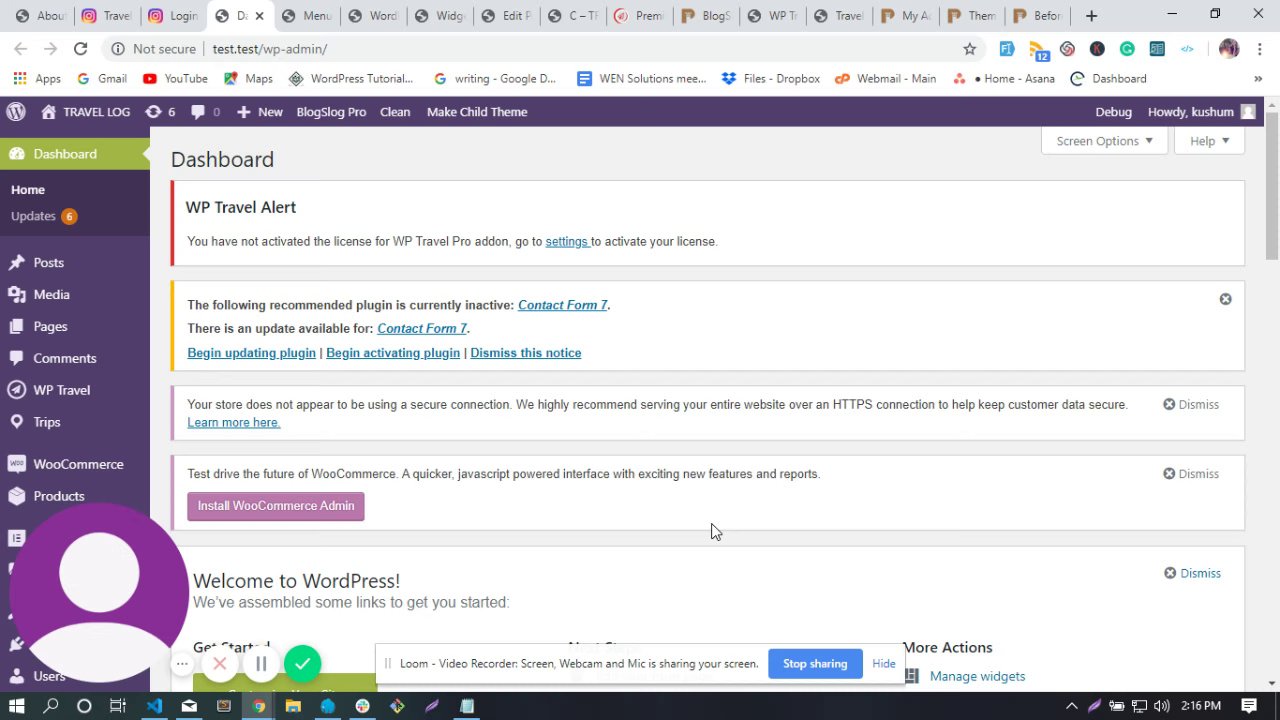Image resolution: width=1280 pixels, height=720 pixels.
Task: Open the Manage widgets link
Action: (x=977, y=677)
